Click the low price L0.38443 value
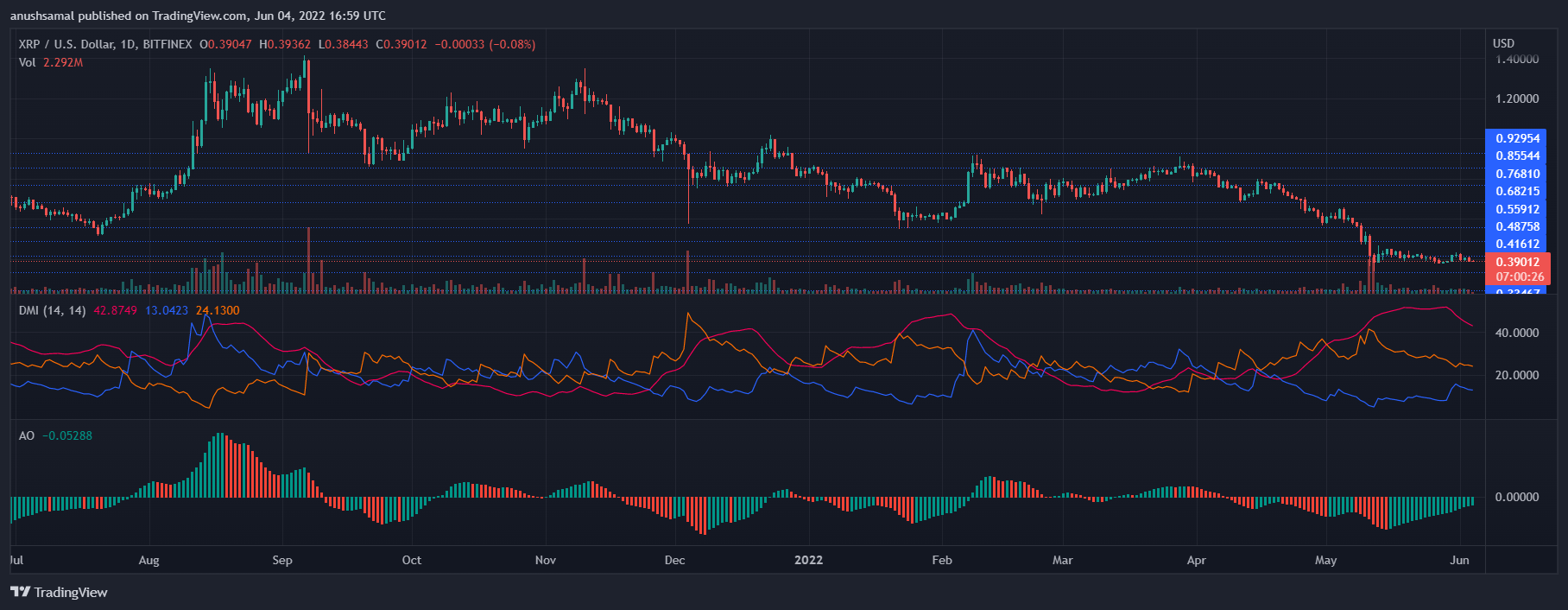Viewport: 1568px width, 610px height. coord(344,44)
